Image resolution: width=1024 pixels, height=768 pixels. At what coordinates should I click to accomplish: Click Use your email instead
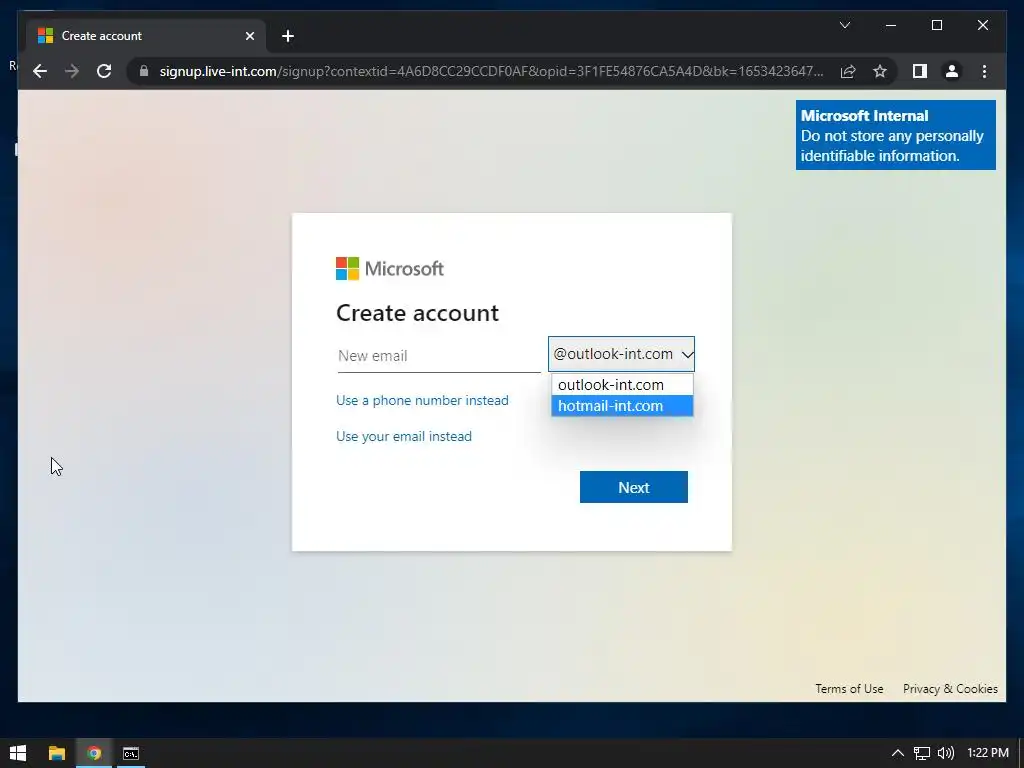pyautogui.click(x=404, y=436)
